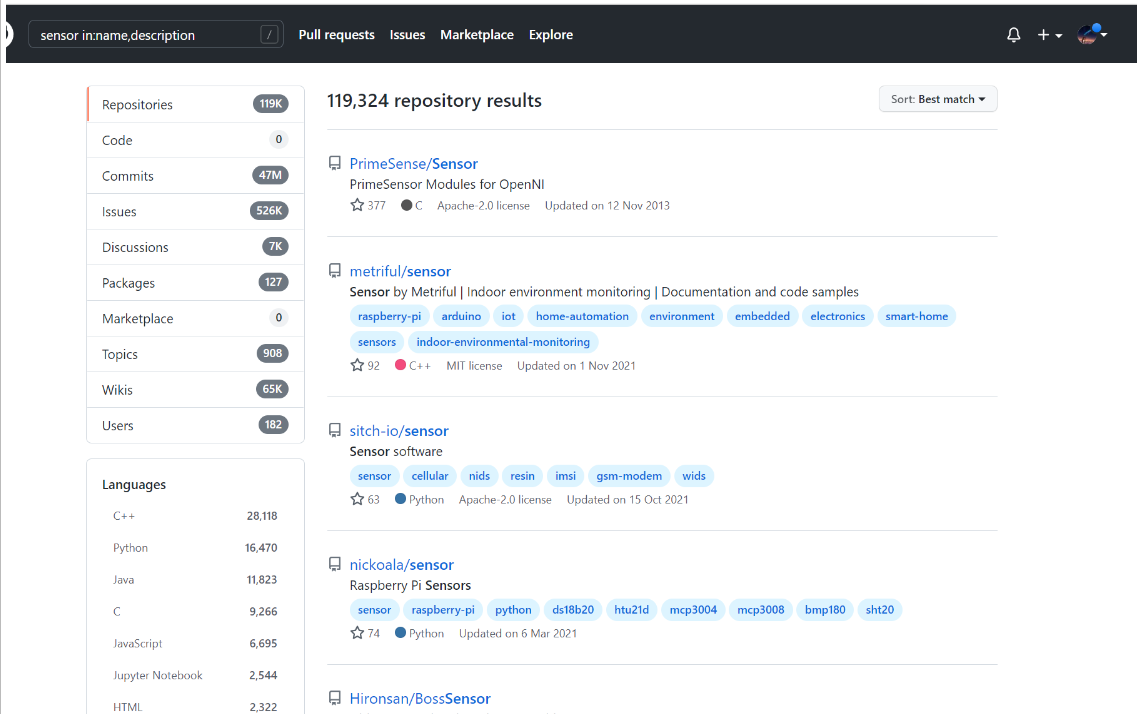Open the plus create-new menu

pos(1049,35)
